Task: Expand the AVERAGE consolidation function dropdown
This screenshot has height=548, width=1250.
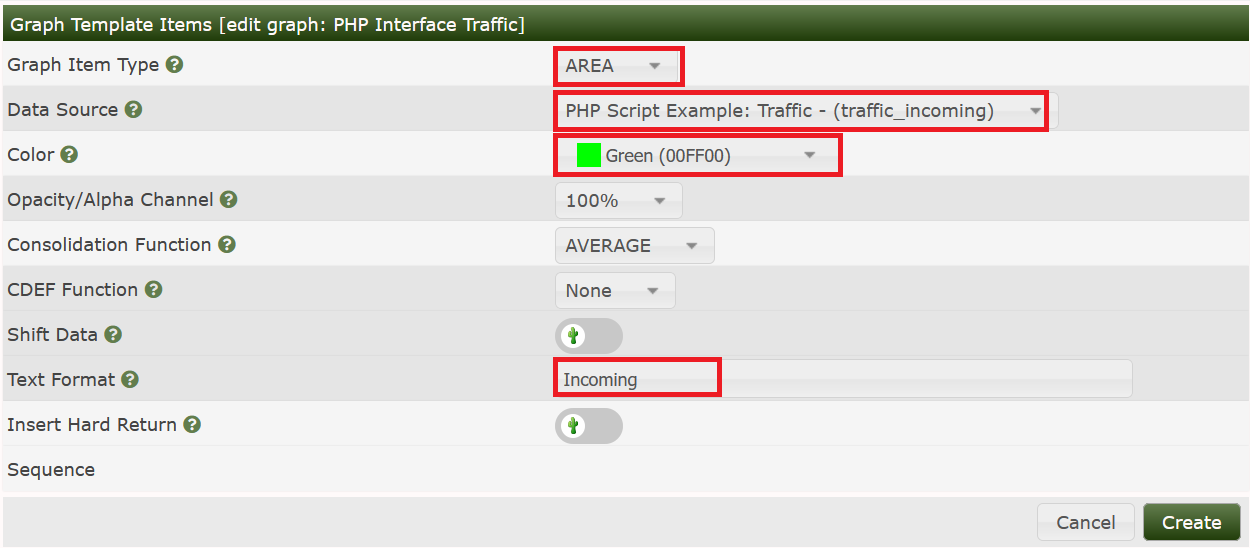Action: (x=634, y=246)
